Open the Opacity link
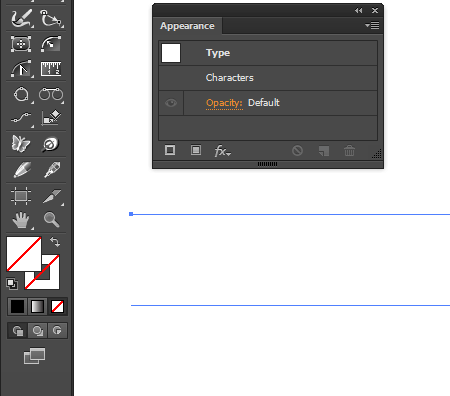The image size is (450, 396). 224,103
